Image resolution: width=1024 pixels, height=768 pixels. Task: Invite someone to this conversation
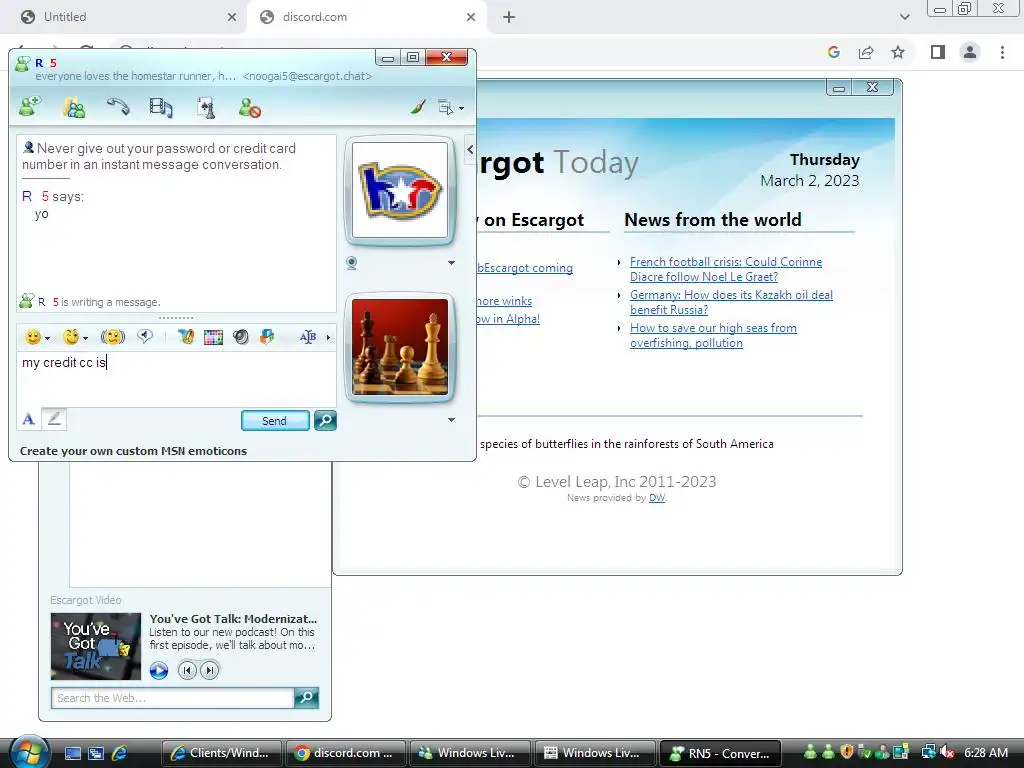click(x=29, y=106)
